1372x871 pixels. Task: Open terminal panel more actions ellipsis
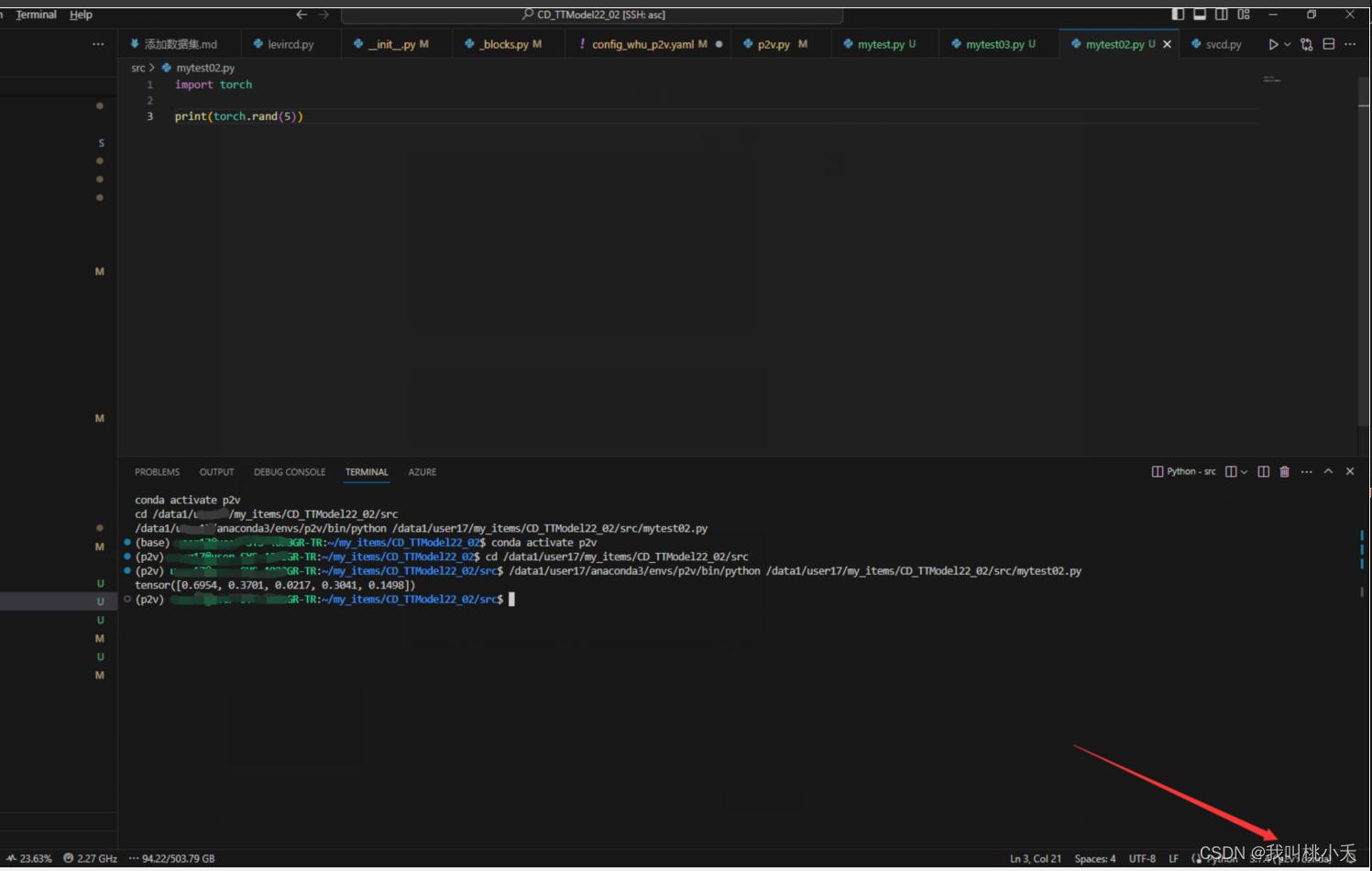(1307, 471)
